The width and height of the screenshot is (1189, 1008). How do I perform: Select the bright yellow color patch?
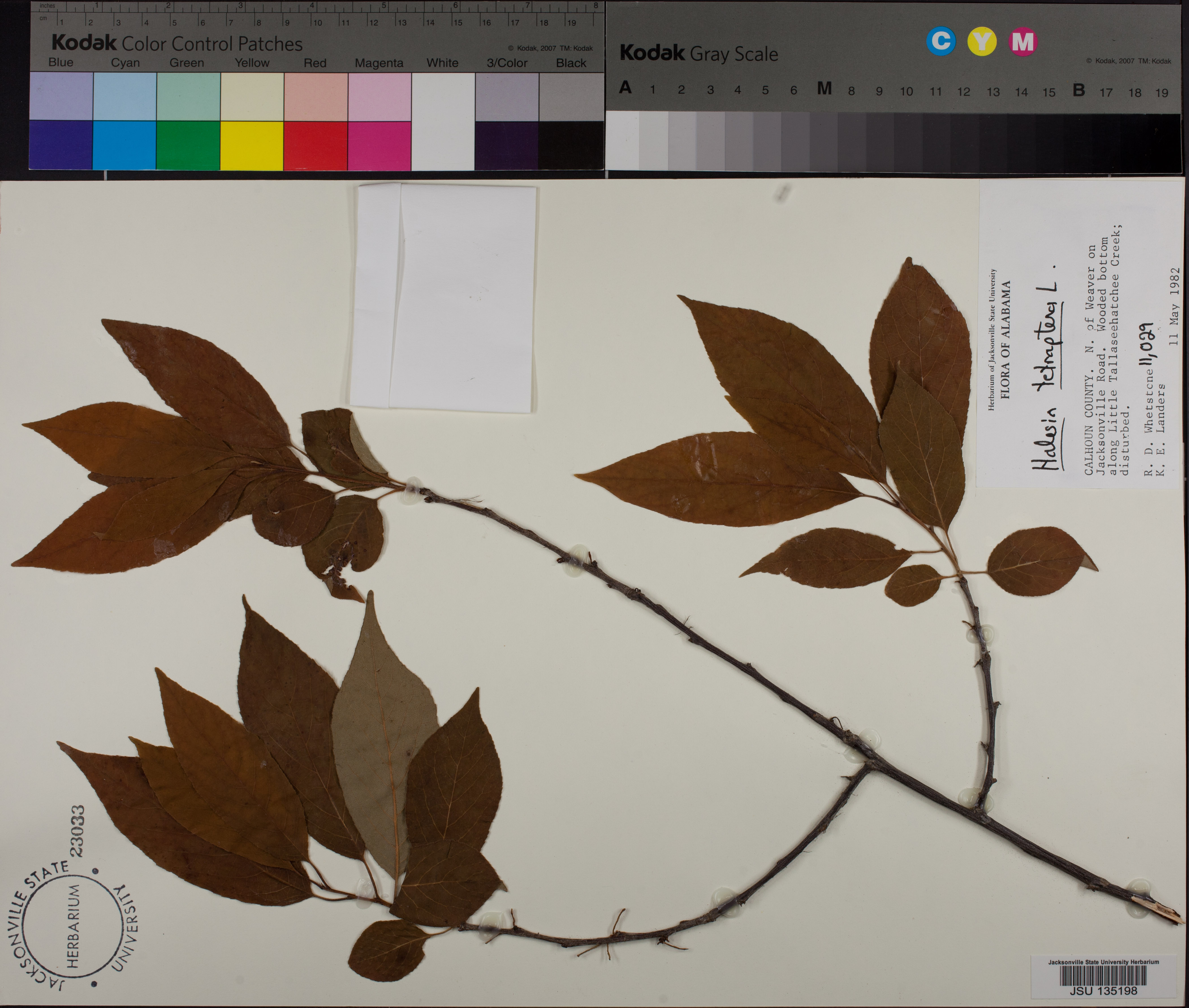(252, 145)
